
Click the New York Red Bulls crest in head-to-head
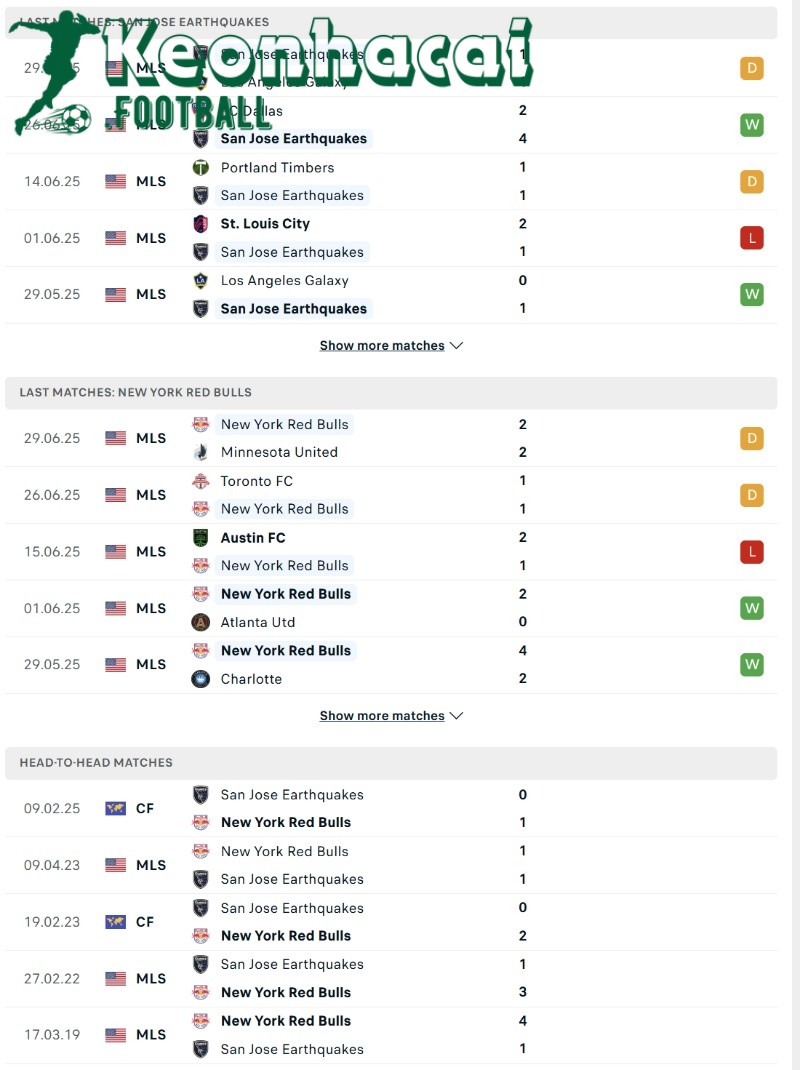point(201,822)
